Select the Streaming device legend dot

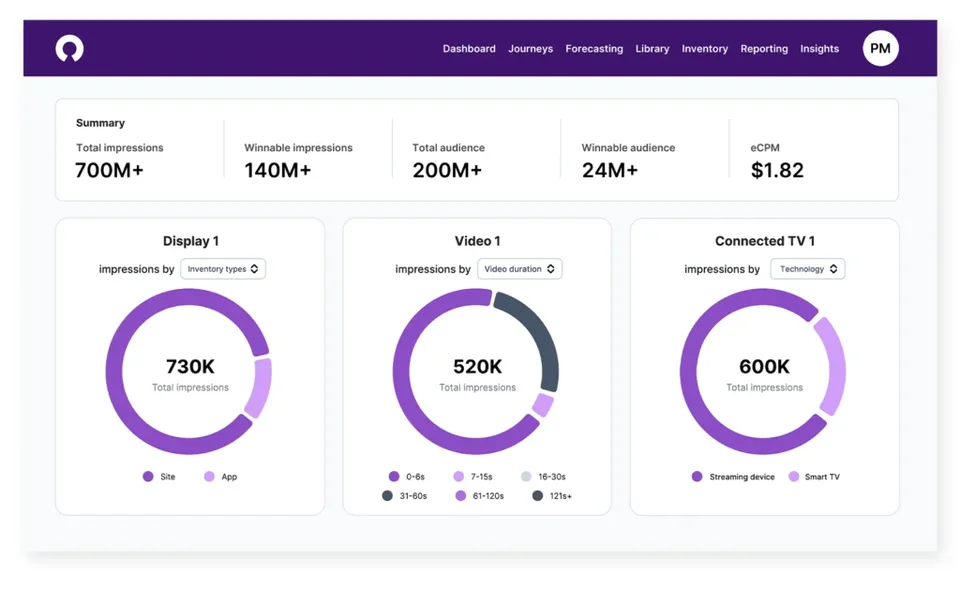tap(697, 476)
